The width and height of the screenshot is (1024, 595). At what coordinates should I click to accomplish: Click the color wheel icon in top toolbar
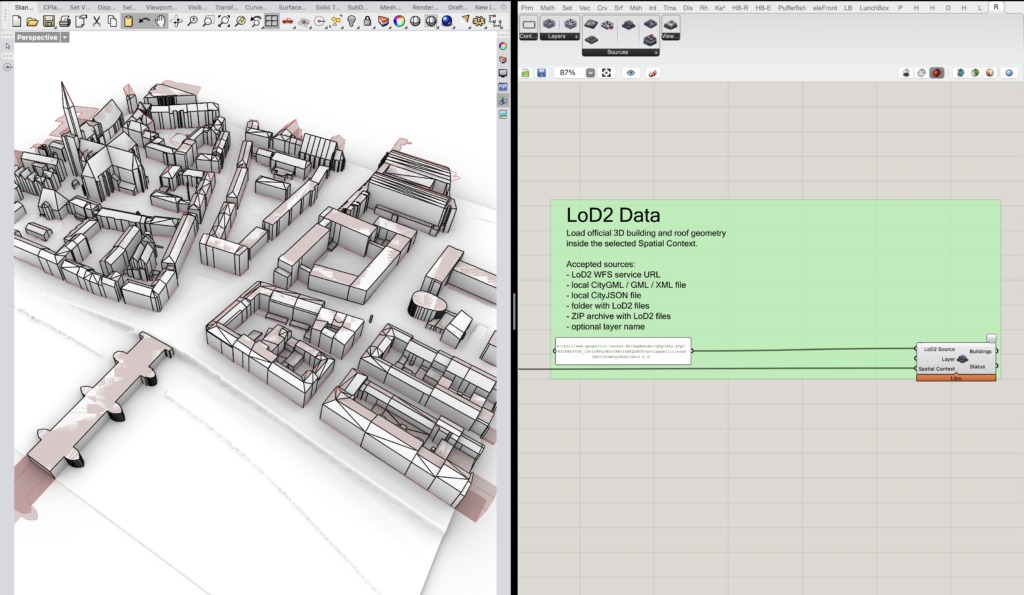click(399, 22)
